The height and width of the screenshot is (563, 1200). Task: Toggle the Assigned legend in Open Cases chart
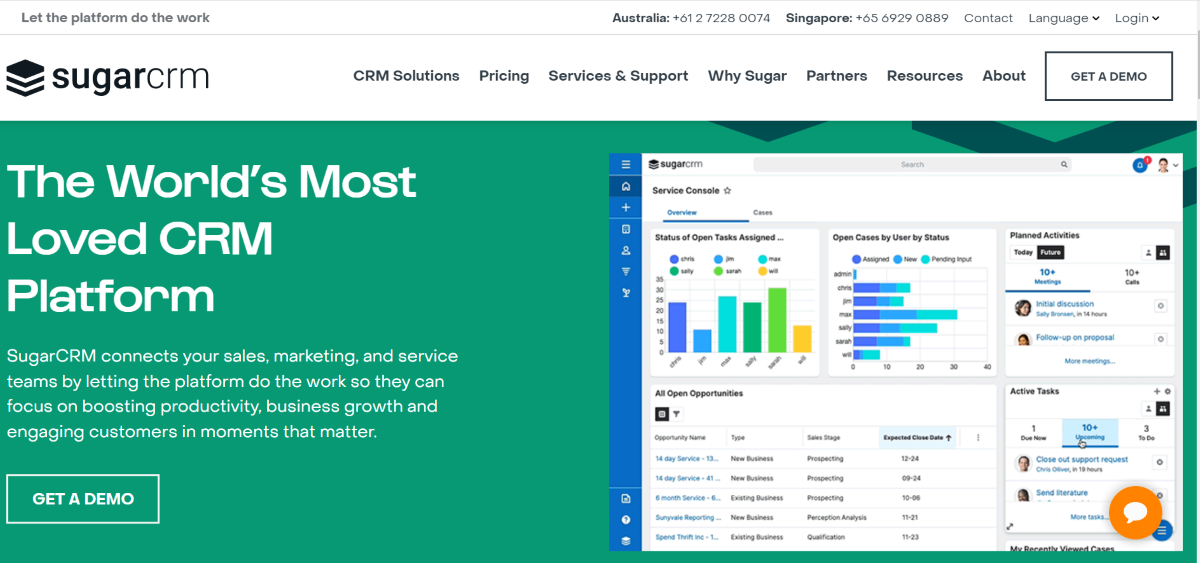click(870, 259)
